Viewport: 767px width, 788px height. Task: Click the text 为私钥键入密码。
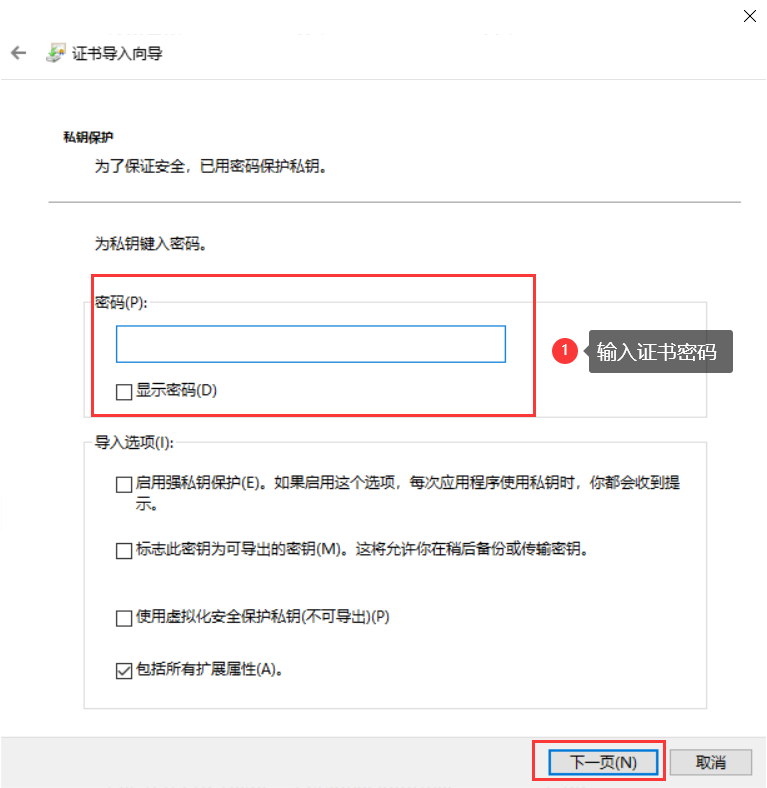pos(150,244)
